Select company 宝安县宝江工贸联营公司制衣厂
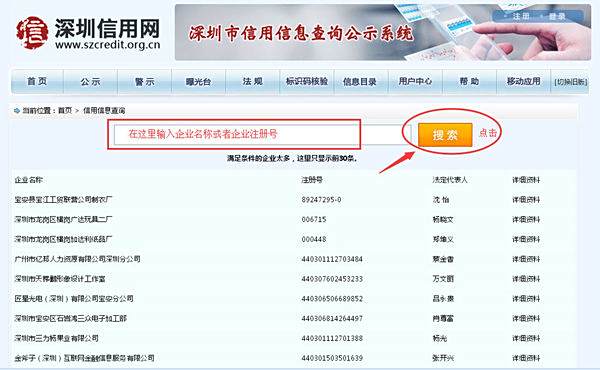Image resolution: width=600 pixels, height=370 pixels. coord(64,200)
